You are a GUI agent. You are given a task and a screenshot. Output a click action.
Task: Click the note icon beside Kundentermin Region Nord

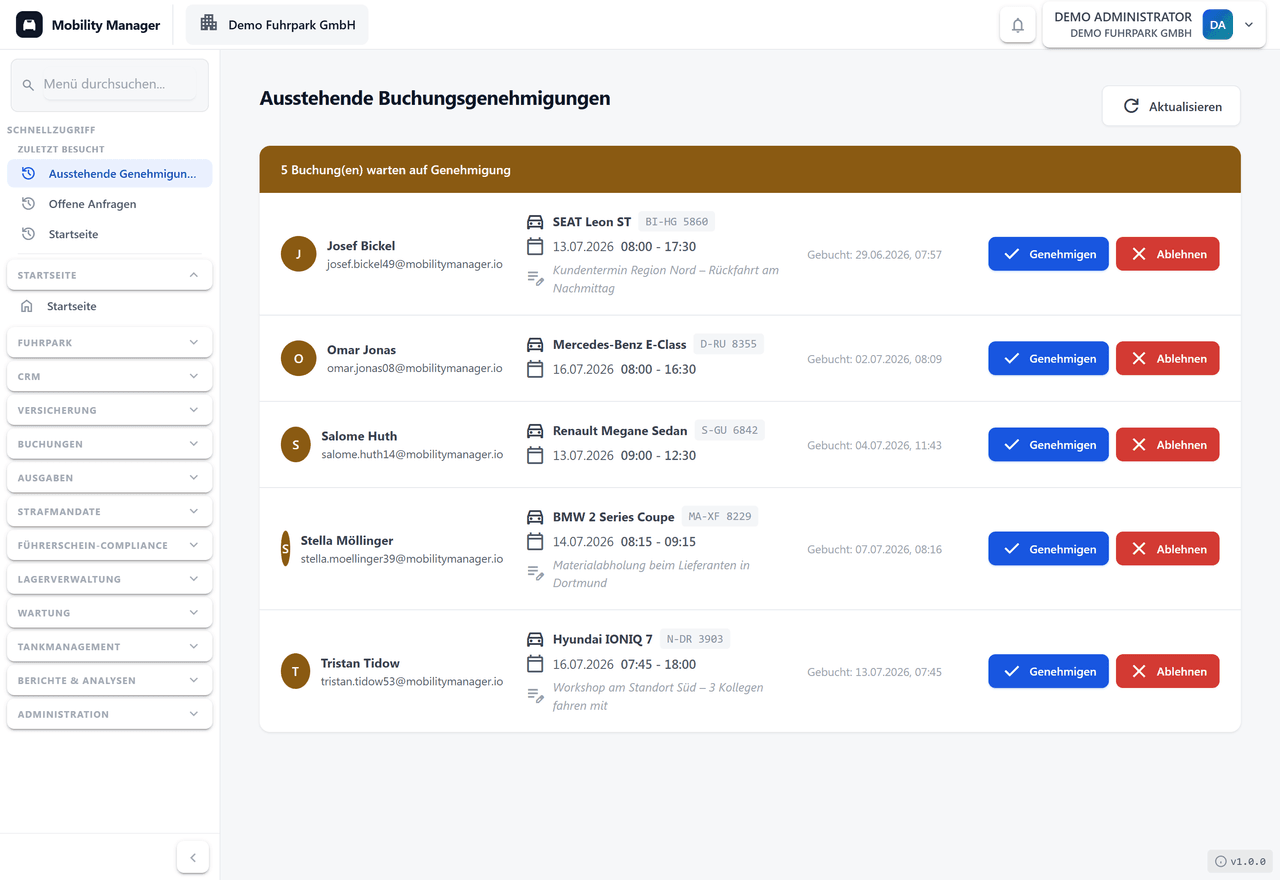pos(535,278)
